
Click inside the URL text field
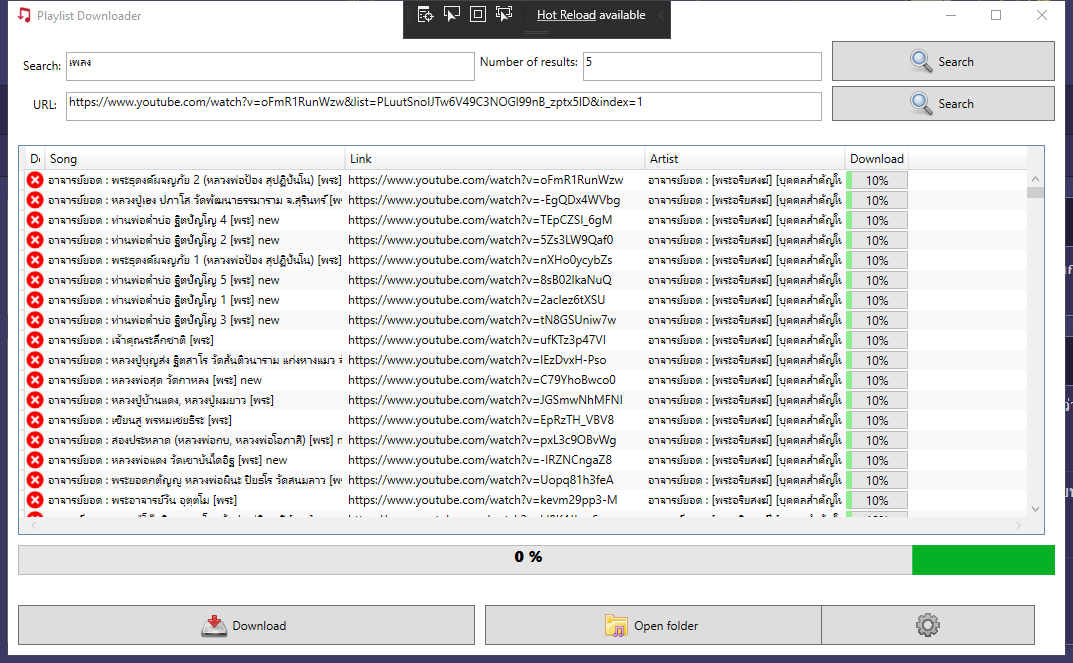[x=443, y=106]
